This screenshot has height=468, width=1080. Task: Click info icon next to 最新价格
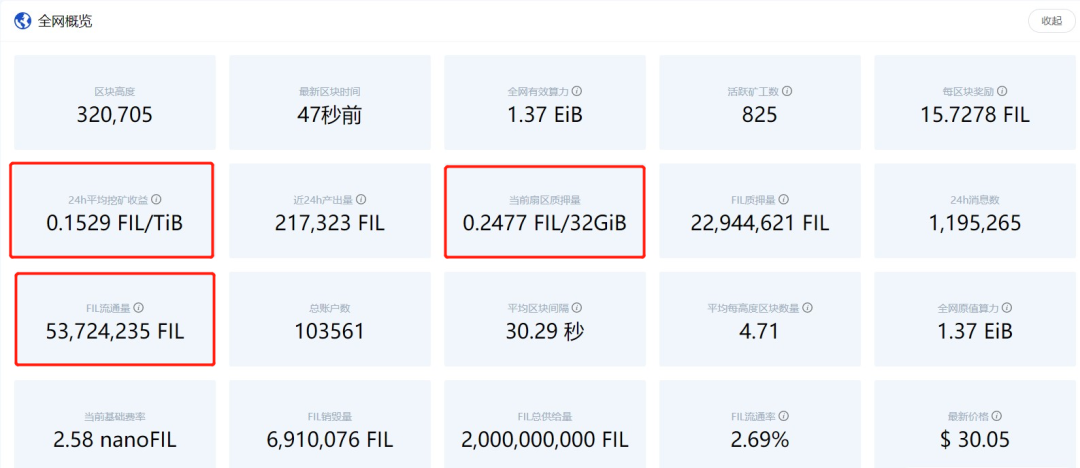click(x=997, y=416)
